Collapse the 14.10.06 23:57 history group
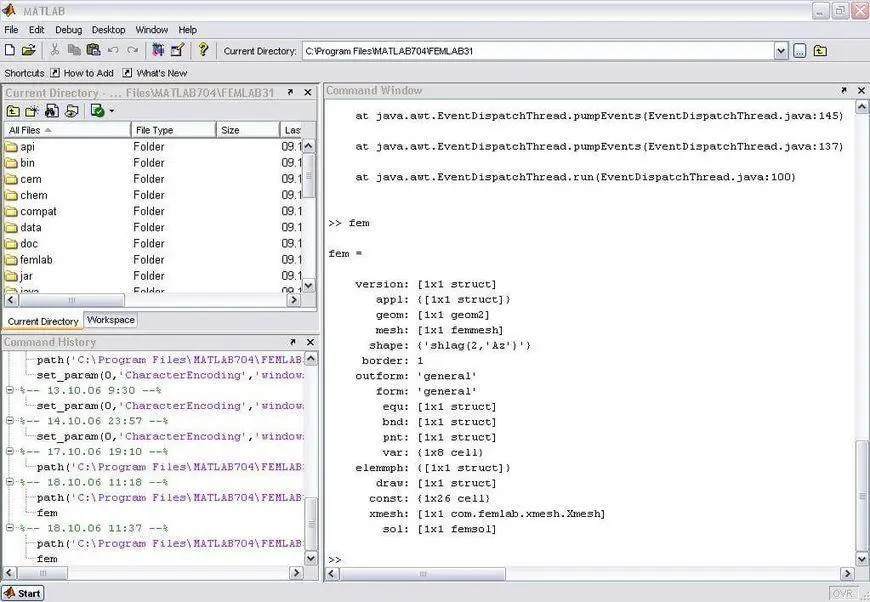The image size is (870, 602). [9, 421]
